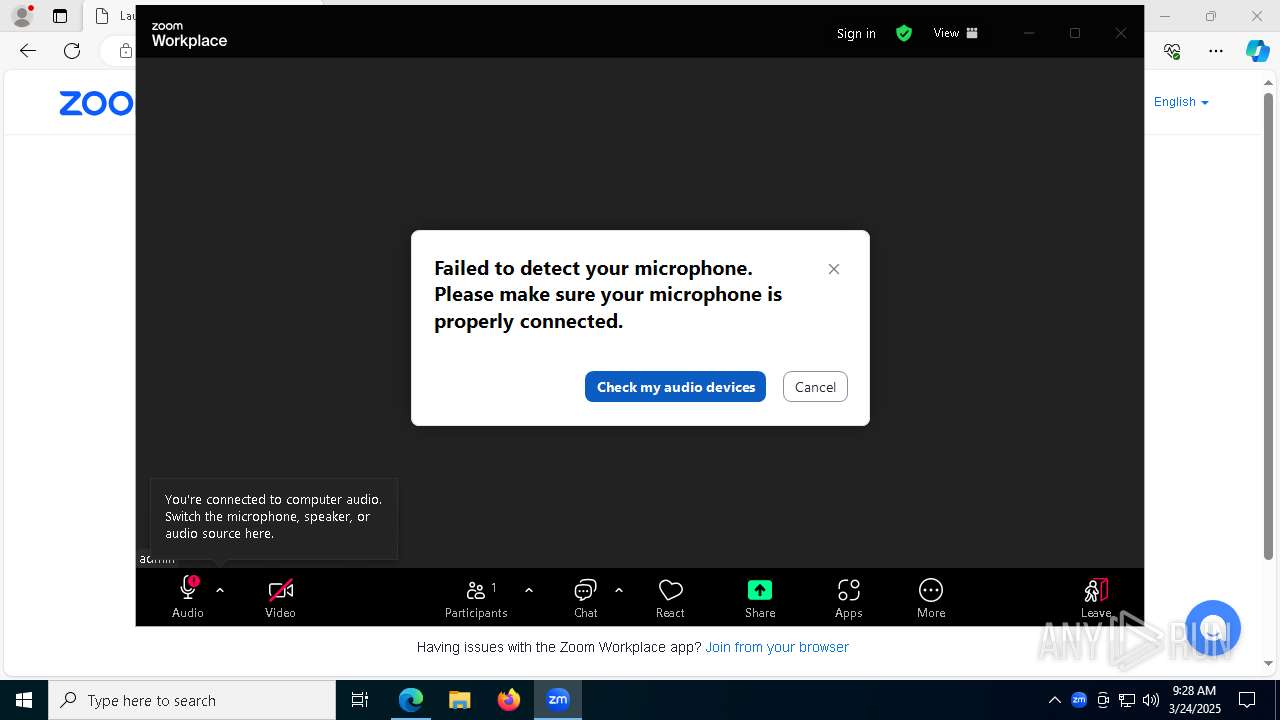Open Edge tab actions menu
Screen dimensions: 1280x720
click(60, 16)
